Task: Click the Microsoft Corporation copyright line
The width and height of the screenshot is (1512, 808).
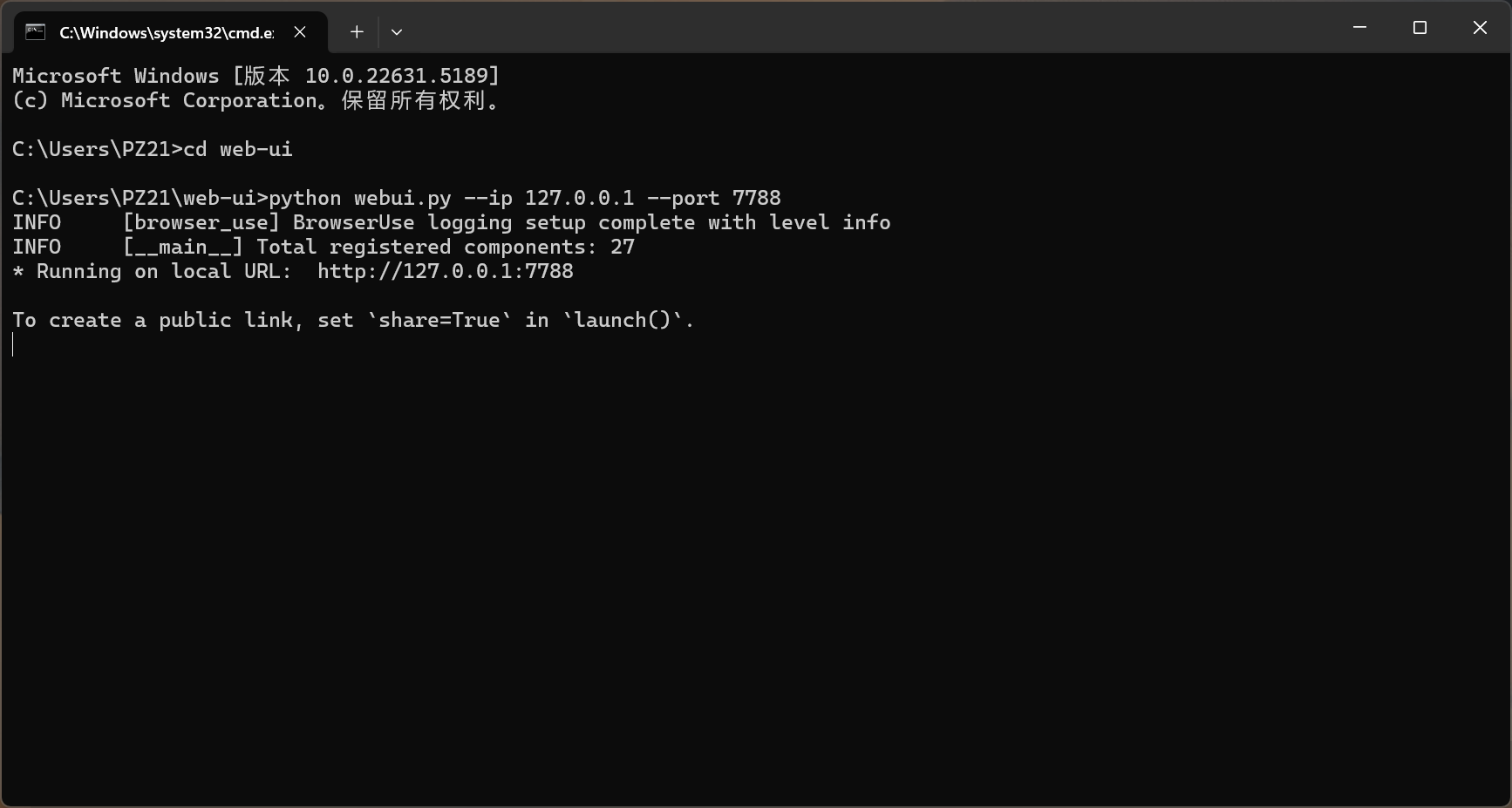Action: click(256, 100)
